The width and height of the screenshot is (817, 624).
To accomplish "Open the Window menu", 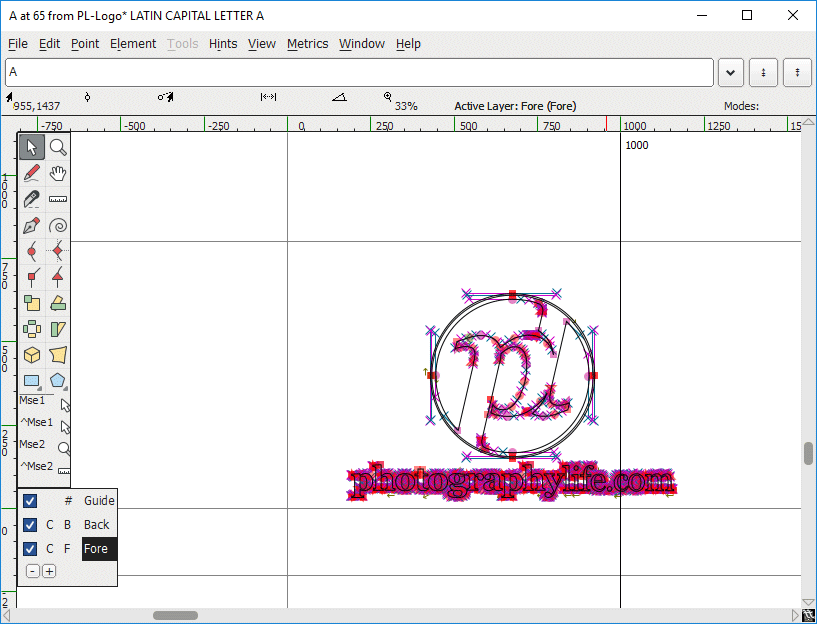I will [x=362, y=44].
